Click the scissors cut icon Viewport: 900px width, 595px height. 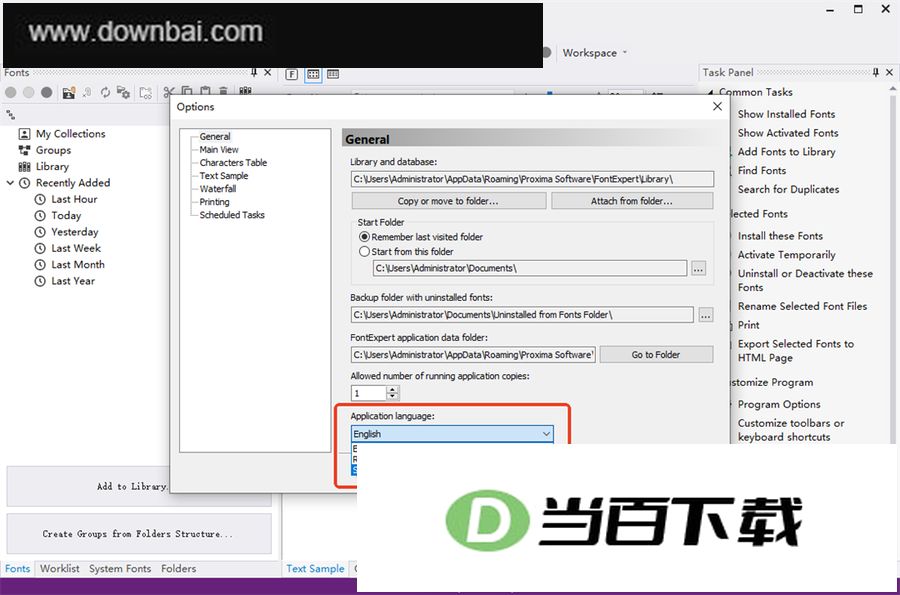[168, 92]
